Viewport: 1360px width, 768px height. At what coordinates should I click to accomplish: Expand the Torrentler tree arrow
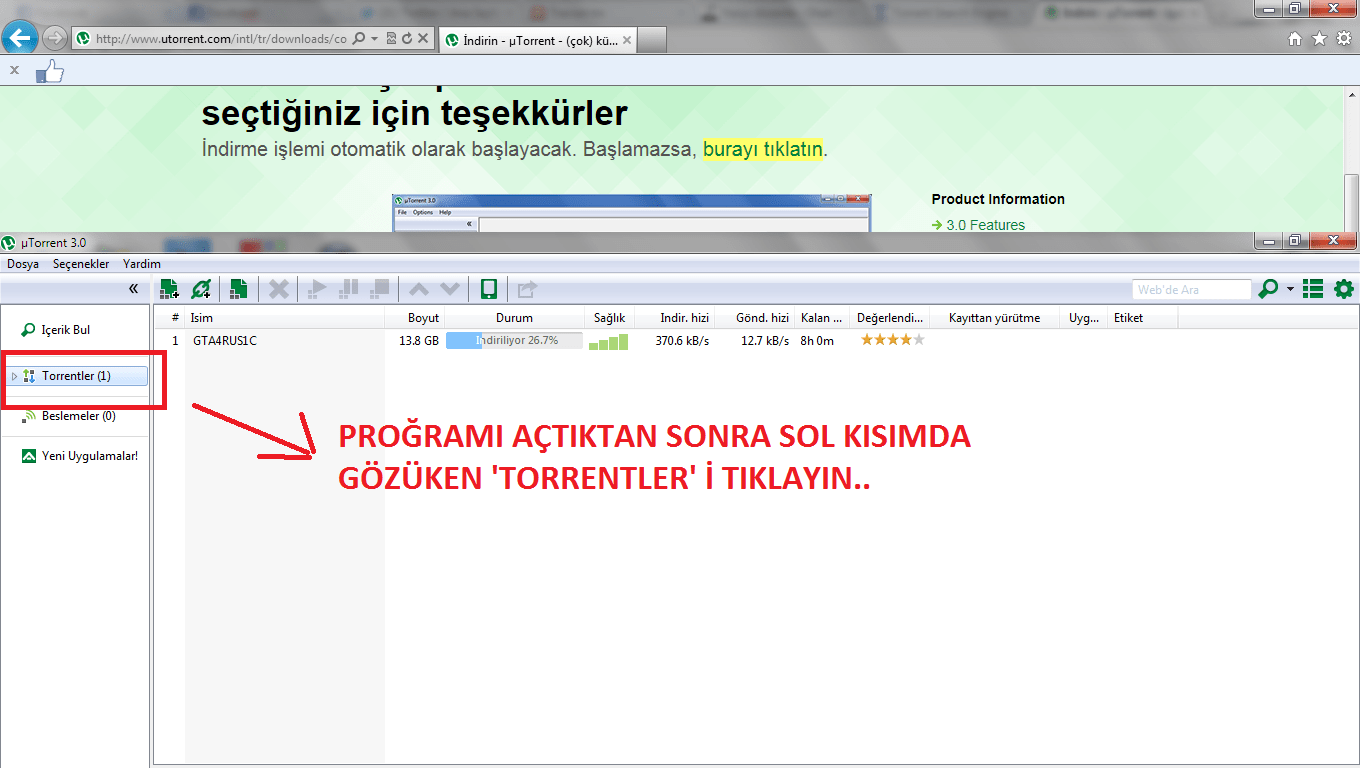[x=14, y=376]
